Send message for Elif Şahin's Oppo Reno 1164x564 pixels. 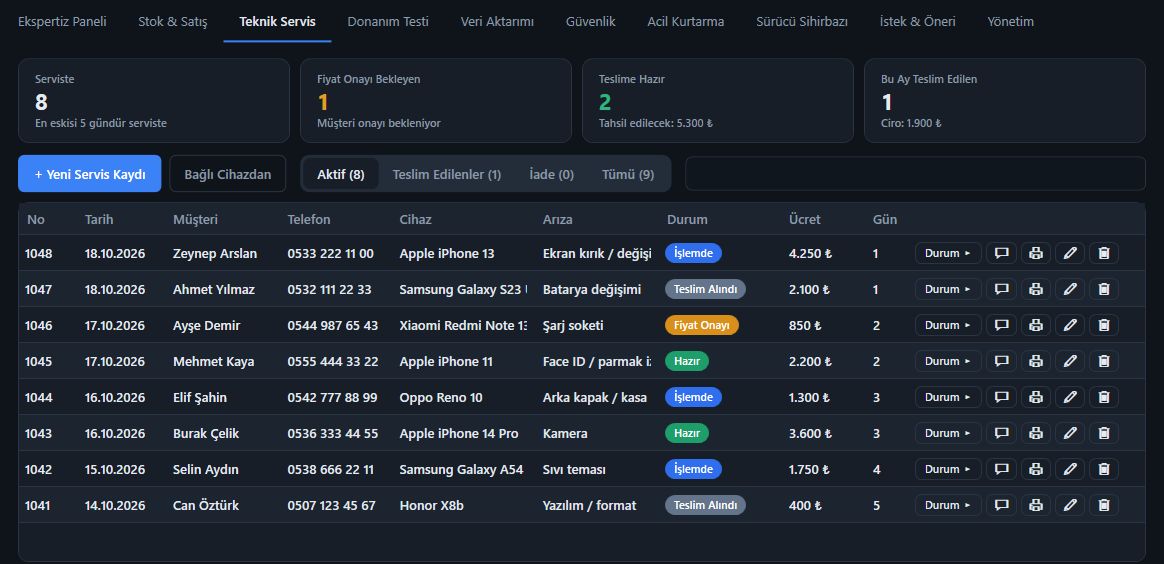[1001, 397]
